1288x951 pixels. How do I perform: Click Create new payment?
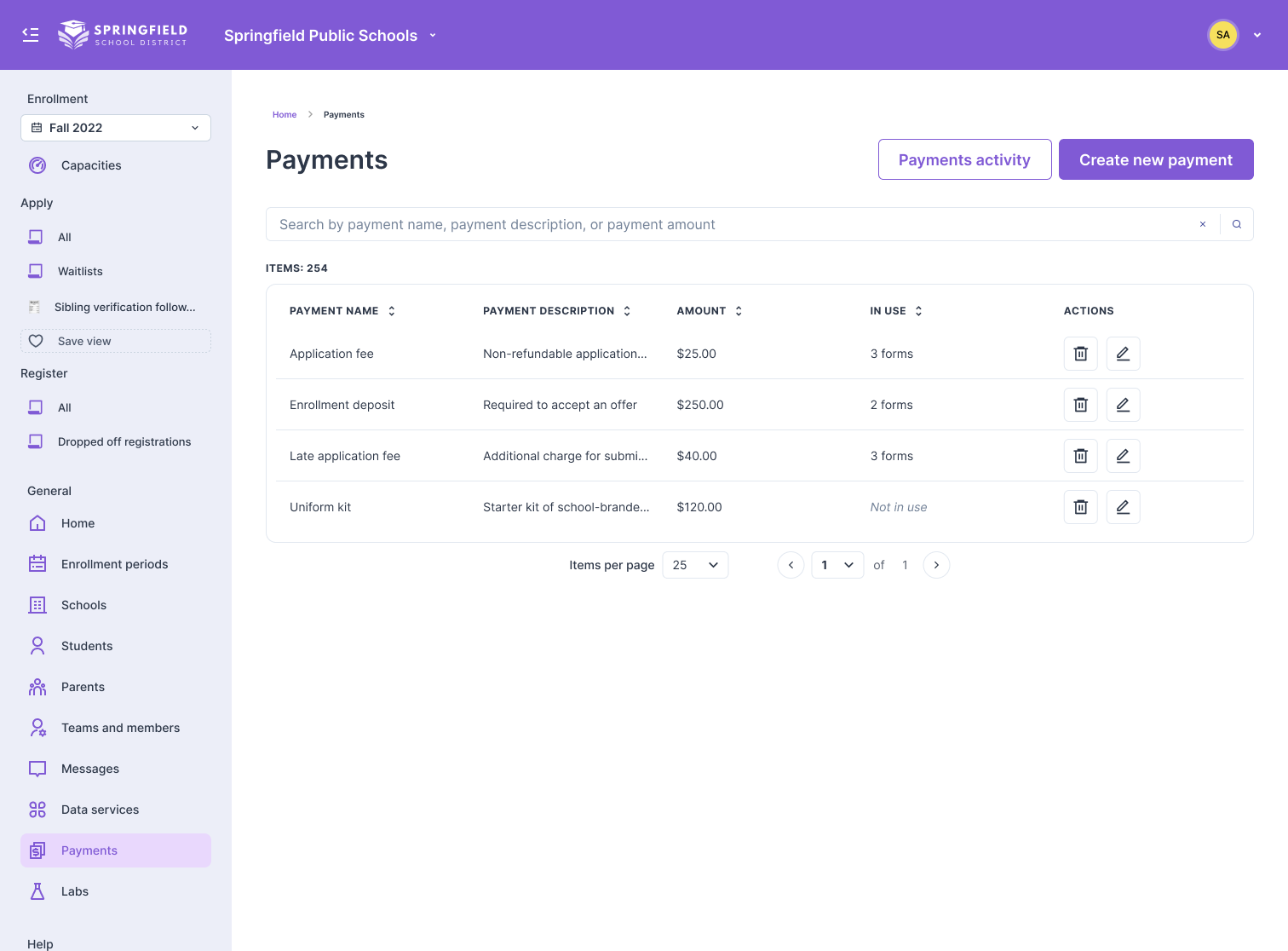point(1156,159)
